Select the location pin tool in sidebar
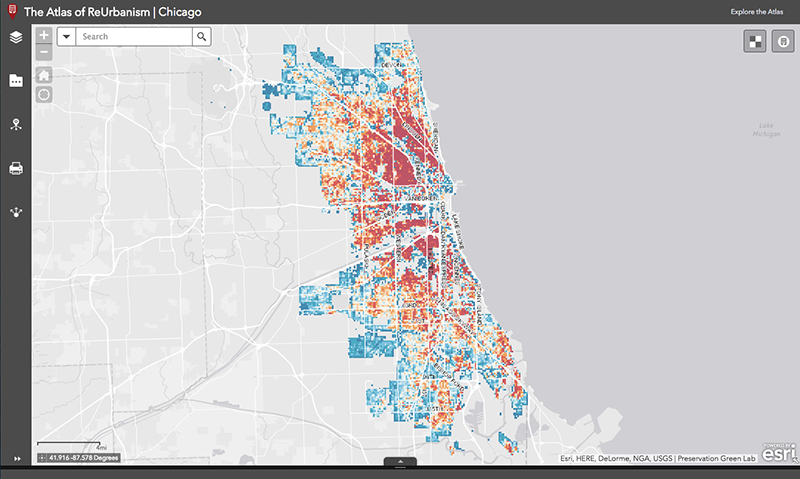The image size is (800, 479). pyautogui.click(x=16, y=124)
